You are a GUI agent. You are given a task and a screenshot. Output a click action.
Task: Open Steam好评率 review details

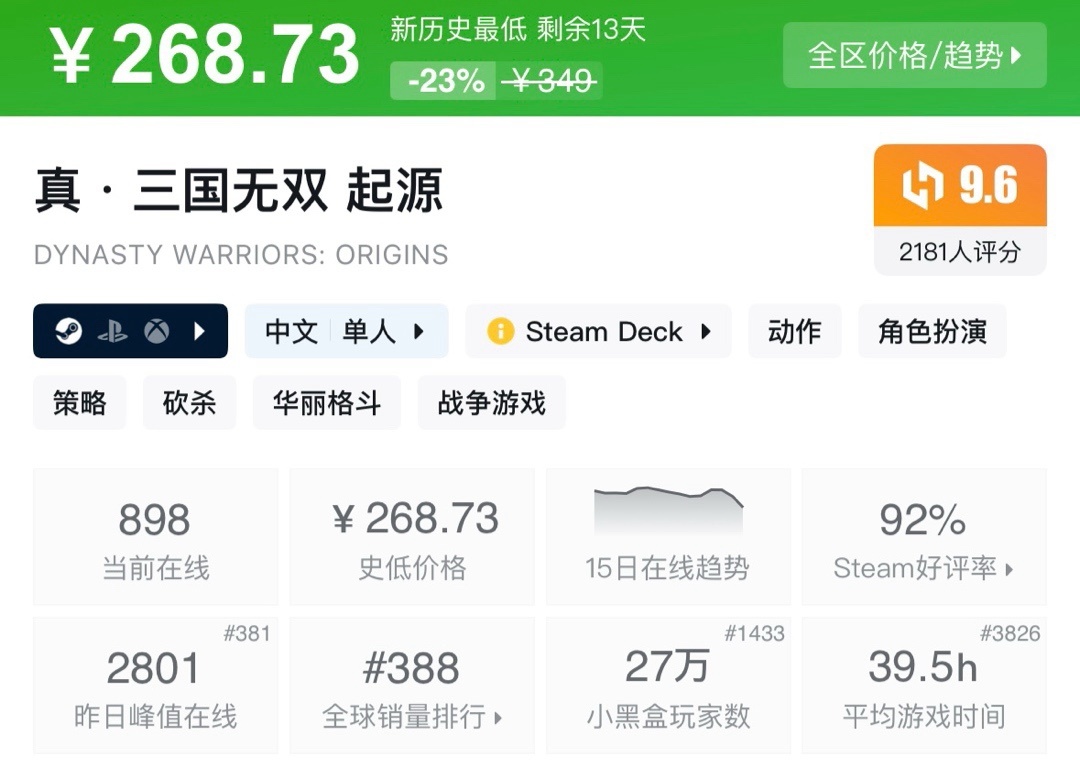point(923,536)
